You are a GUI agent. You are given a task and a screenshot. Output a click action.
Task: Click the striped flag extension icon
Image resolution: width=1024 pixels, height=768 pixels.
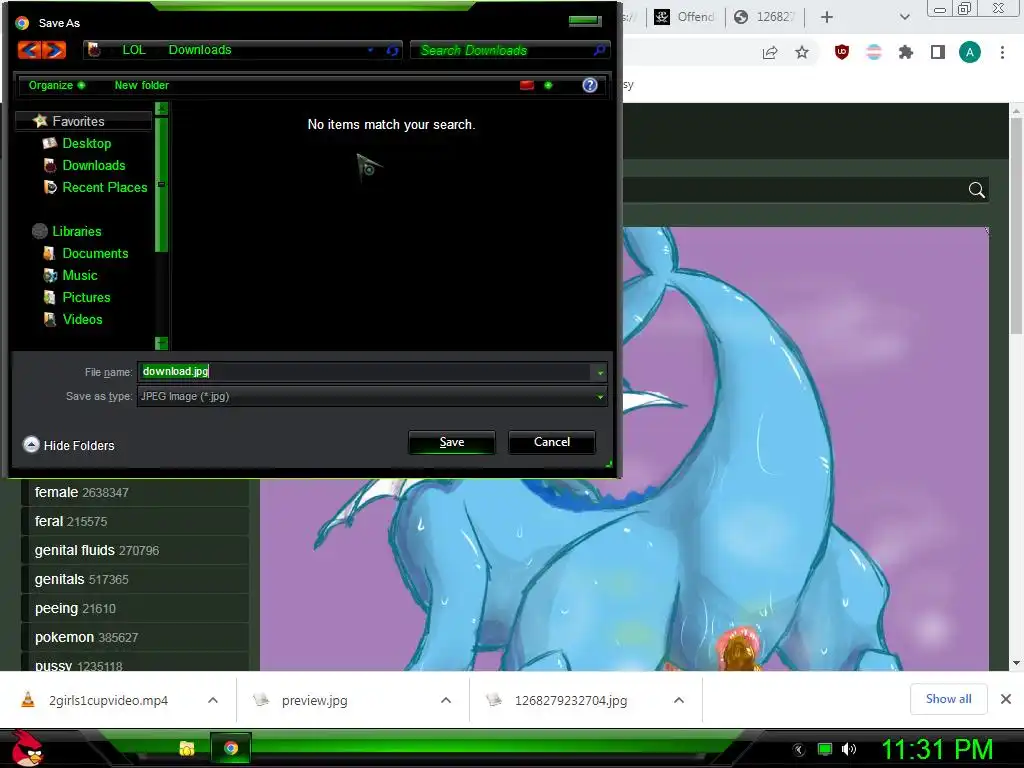(x=874, y=52)
